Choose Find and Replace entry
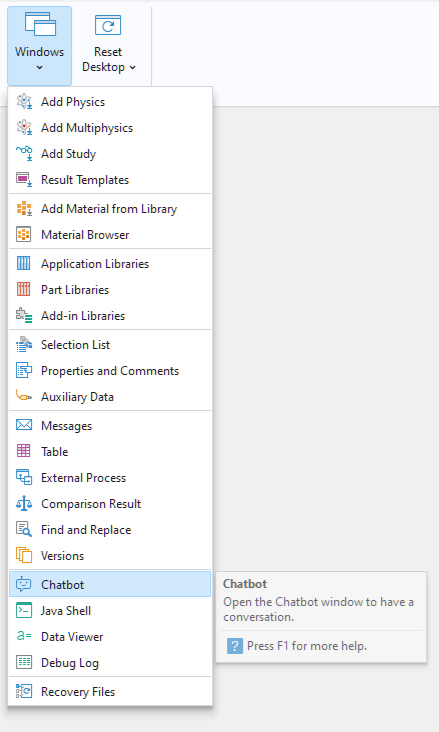Screen dimensions: 439x732 (x=110, y=530)
